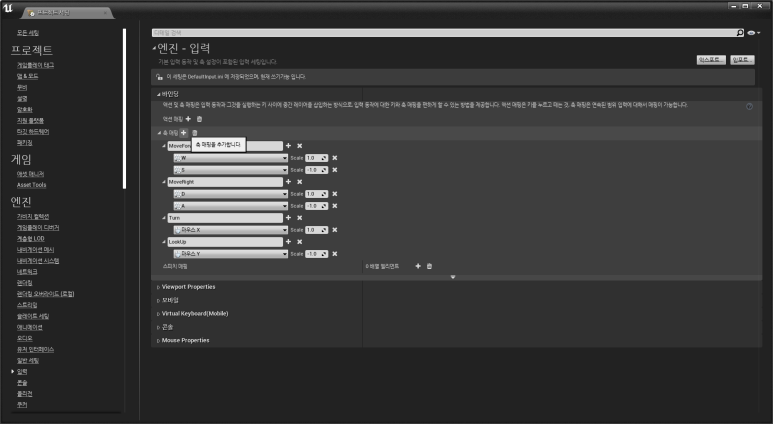Collapse the Turn axis entry
The width and height of the screenshot is (773, 424).
click(164, 218)
